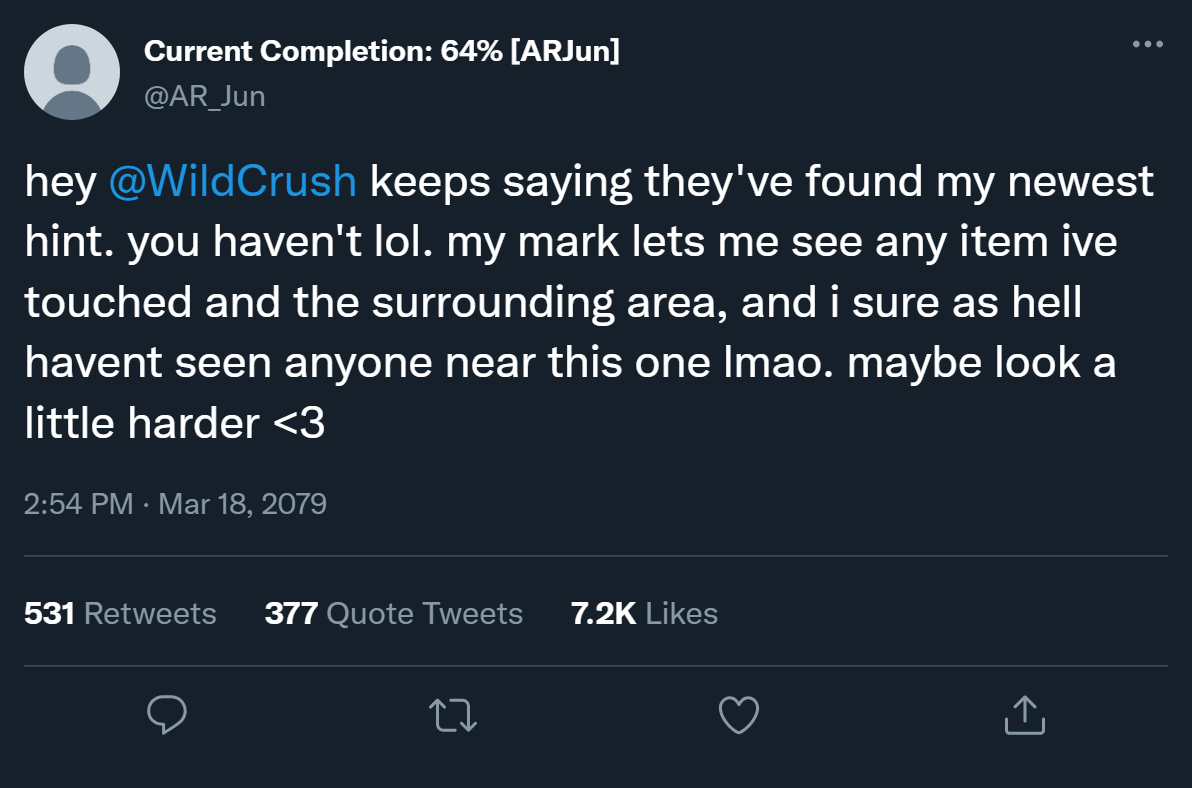The image size is (1192, 788).
Task: Click the 2:54 PM timestamp
Action: pyautogui.click(x=78, y=502)
